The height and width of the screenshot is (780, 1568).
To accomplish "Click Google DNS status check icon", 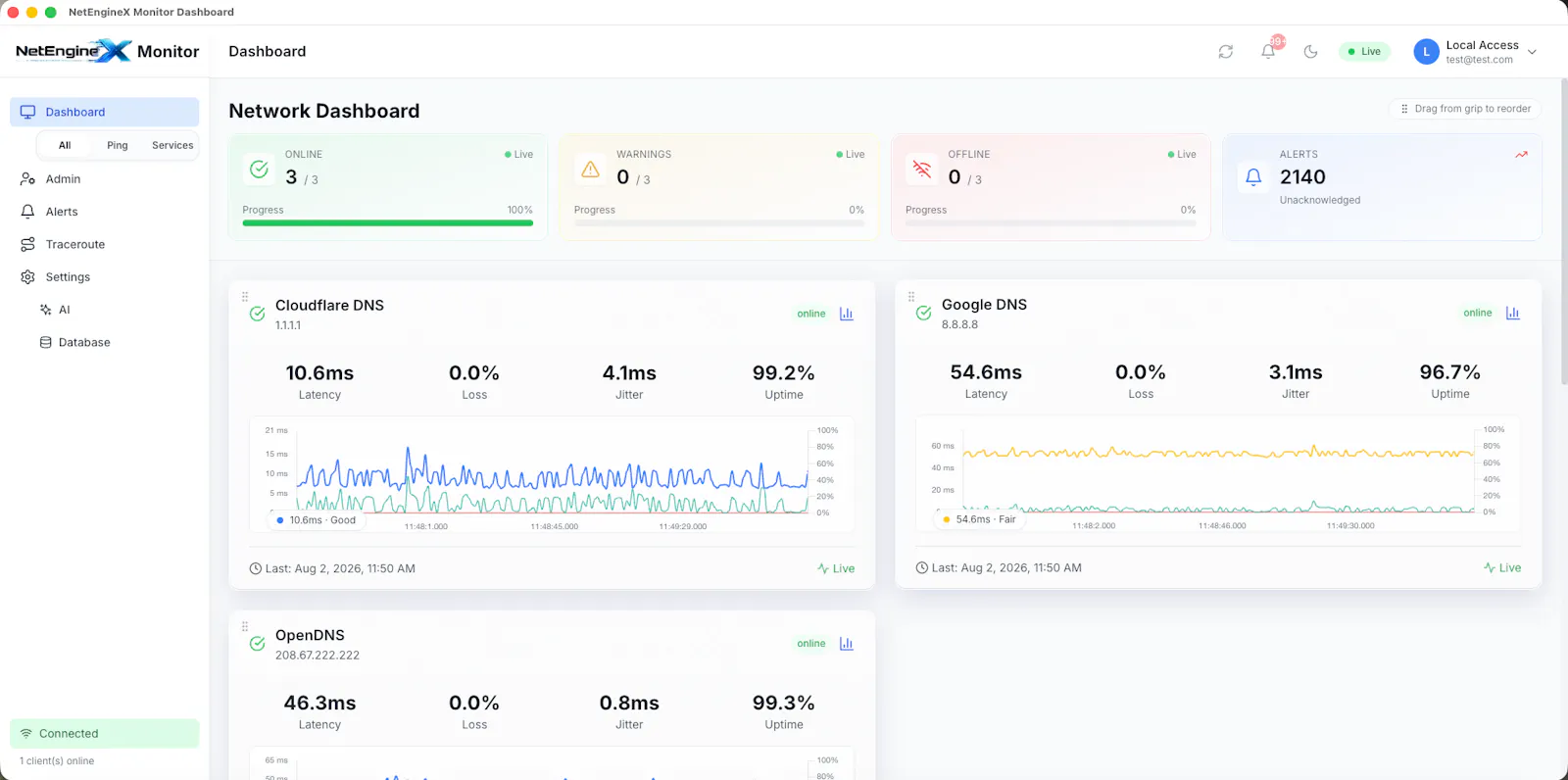I will pyautogui.click(x=923, y=314).
